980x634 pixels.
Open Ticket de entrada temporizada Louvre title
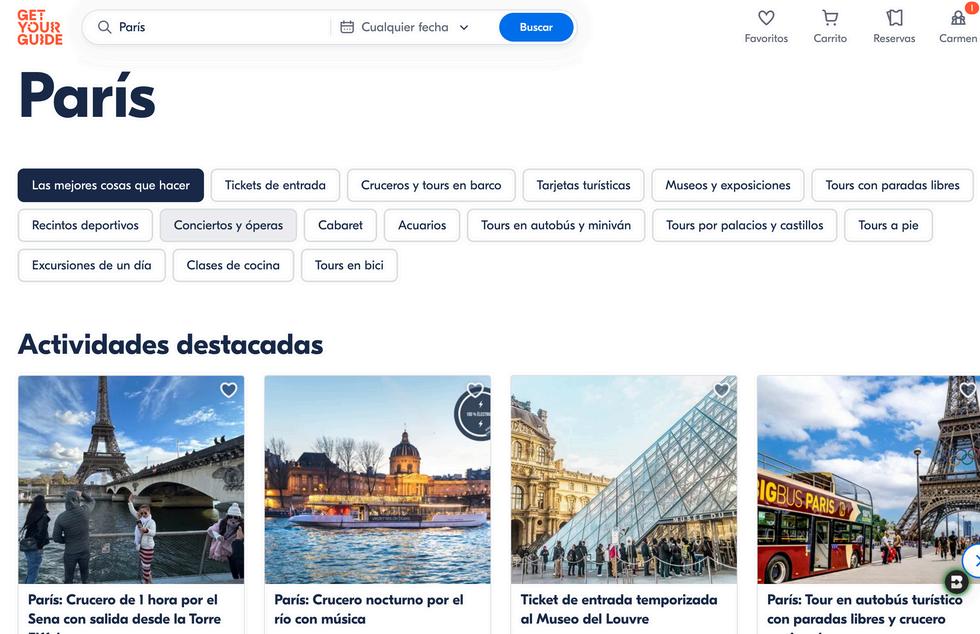pos(619,609)
